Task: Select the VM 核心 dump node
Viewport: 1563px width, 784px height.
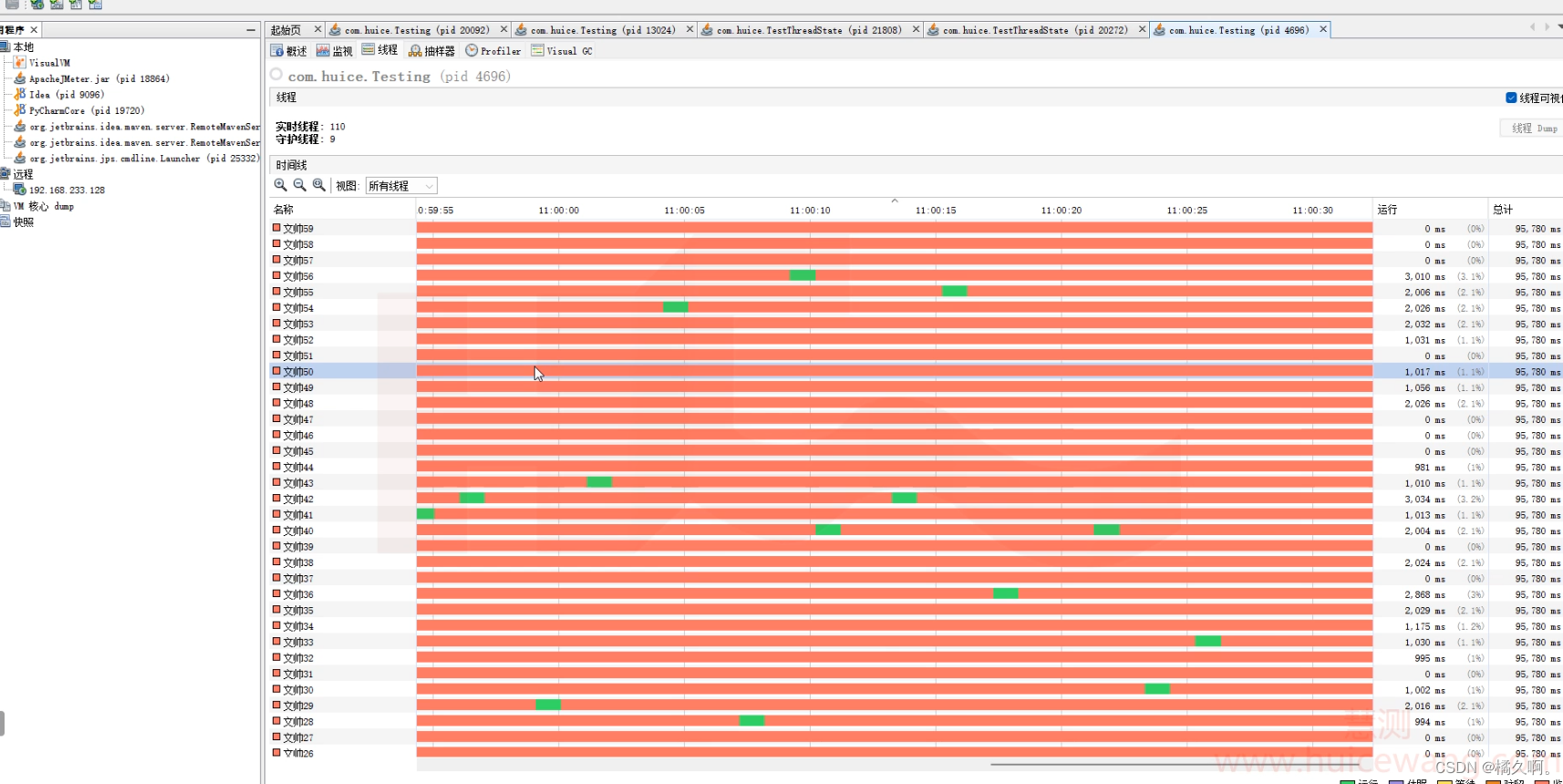Action: coord(37,206)
